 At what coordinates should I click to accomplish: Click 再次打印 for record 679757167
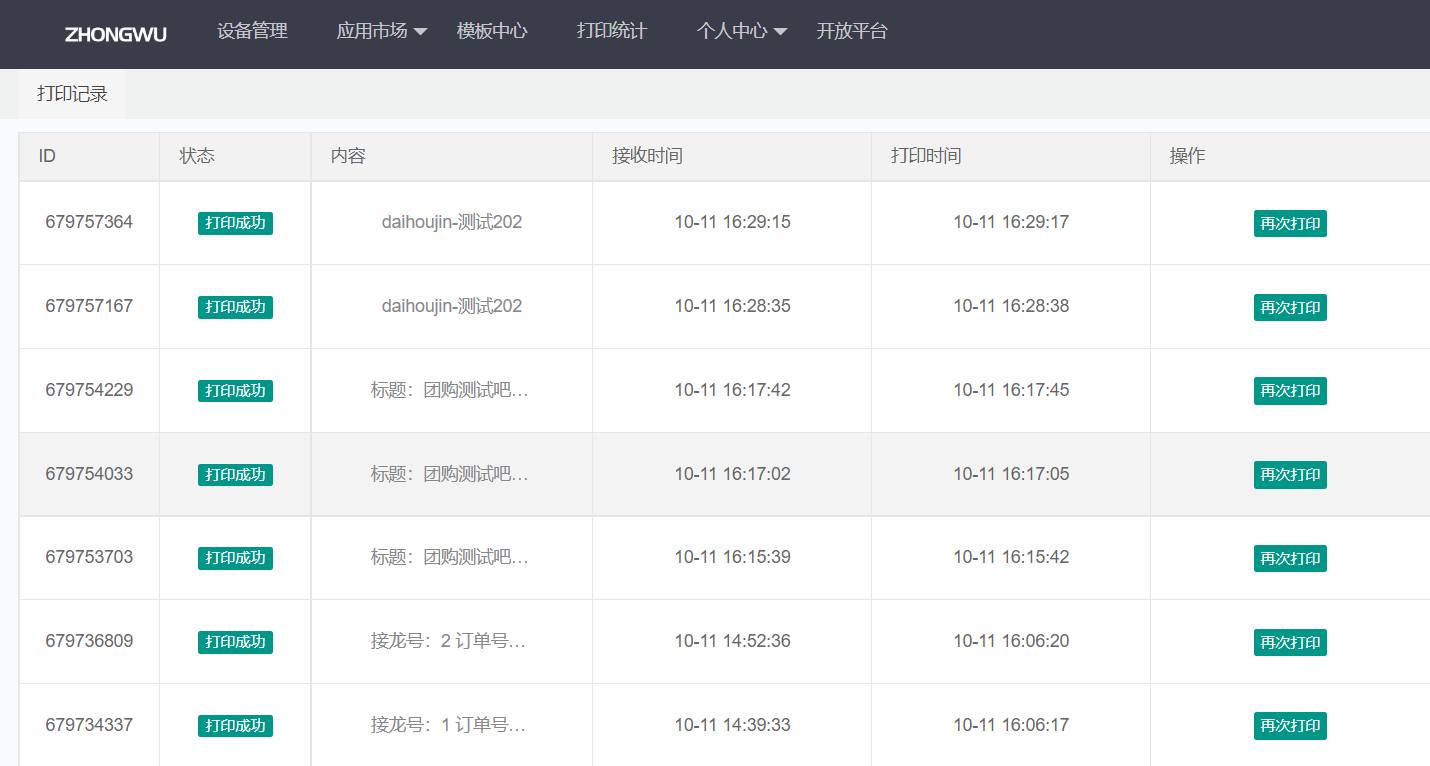tap(1290, 307)
